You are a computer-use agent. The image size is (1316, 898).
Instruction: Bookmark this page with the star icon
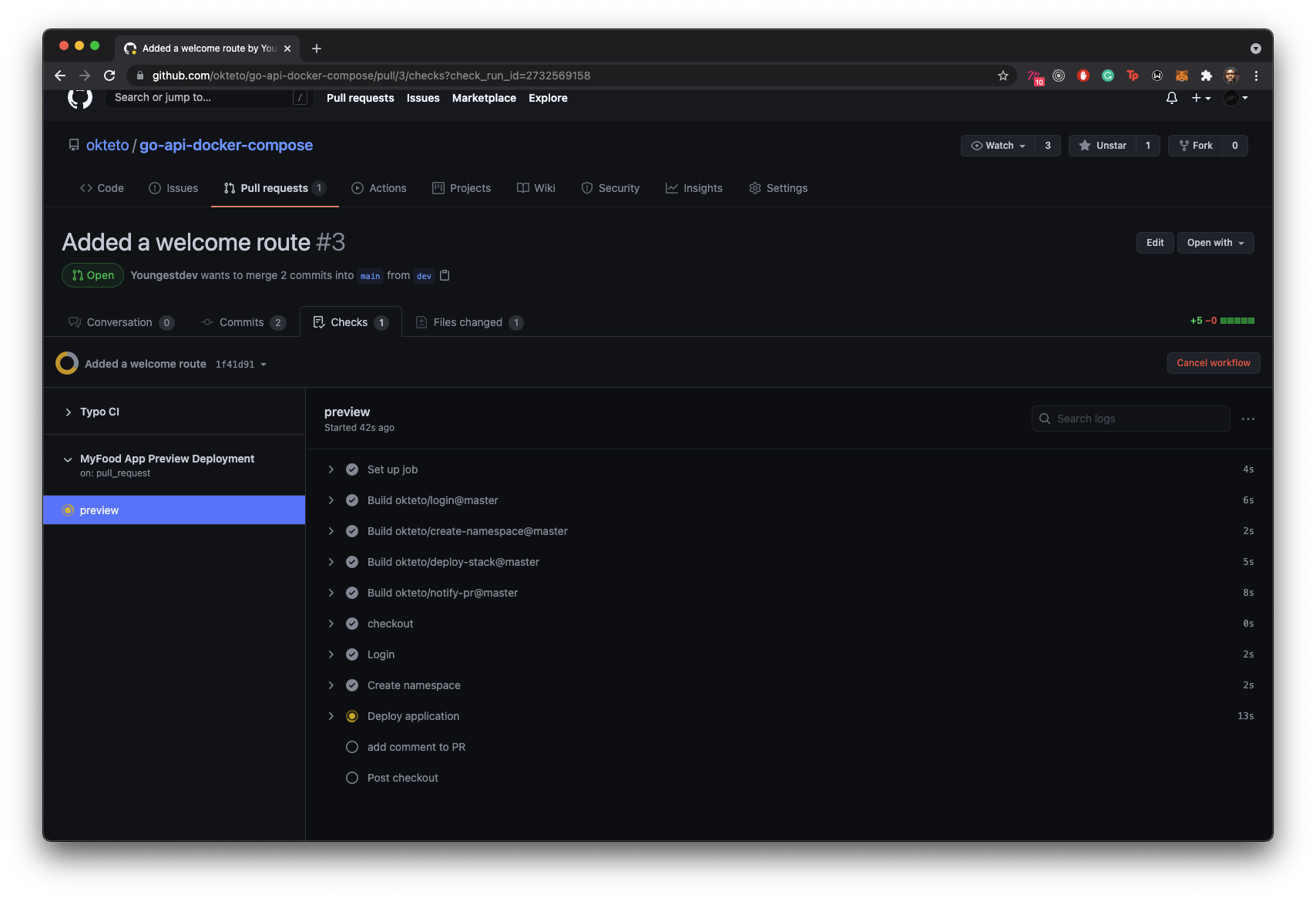[x=1003, y=76]
